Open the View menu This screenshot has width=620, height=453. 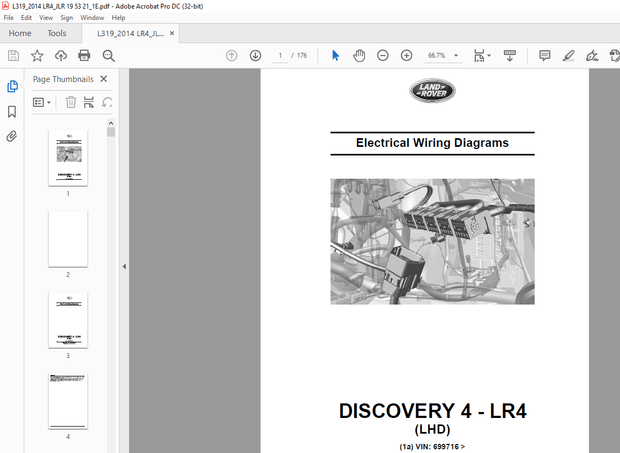pos(46,18)
